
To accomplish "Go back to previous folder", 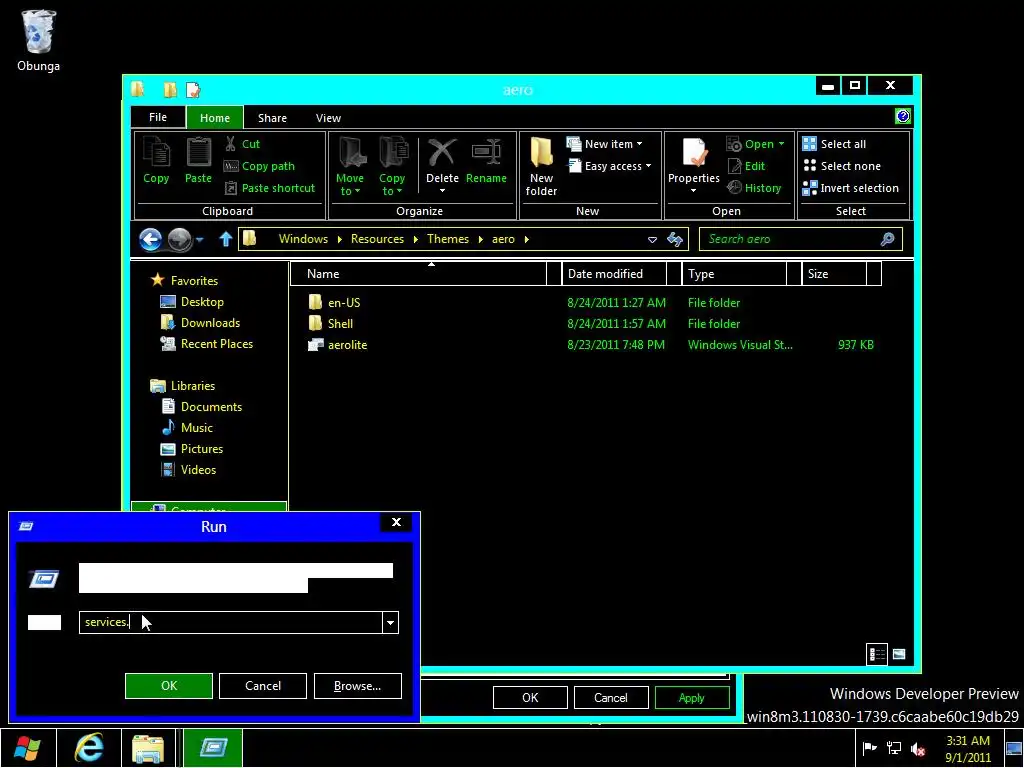I will coord(150,240).
